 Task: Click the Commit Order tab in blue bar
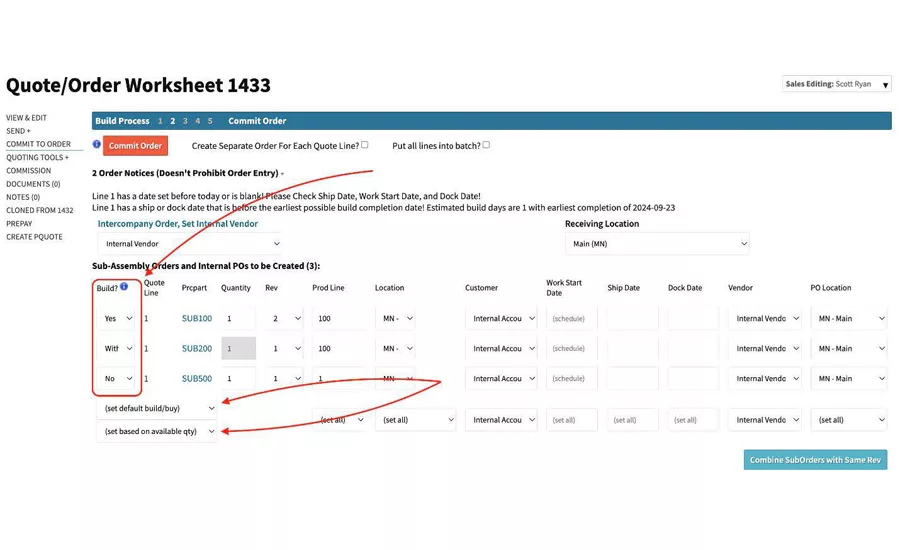coord(257,121)
